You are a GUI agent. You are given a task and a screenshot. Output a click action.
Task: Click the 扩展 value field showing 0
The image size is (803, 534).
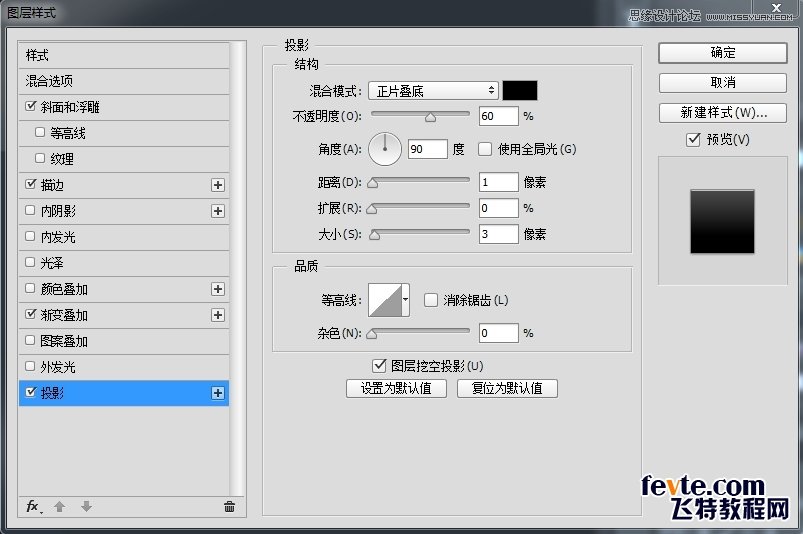click(498, 208)
